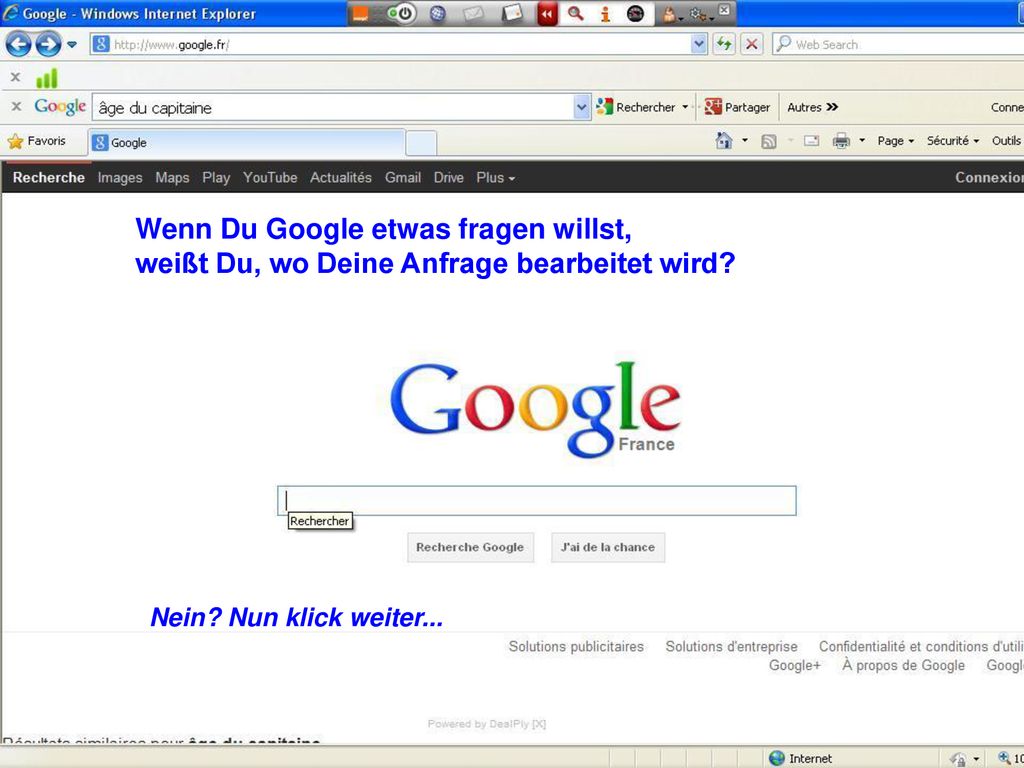The width and height of the screenshot is (1024, 768).
Task: Click the black round speedometer icon
Action: 635,14
